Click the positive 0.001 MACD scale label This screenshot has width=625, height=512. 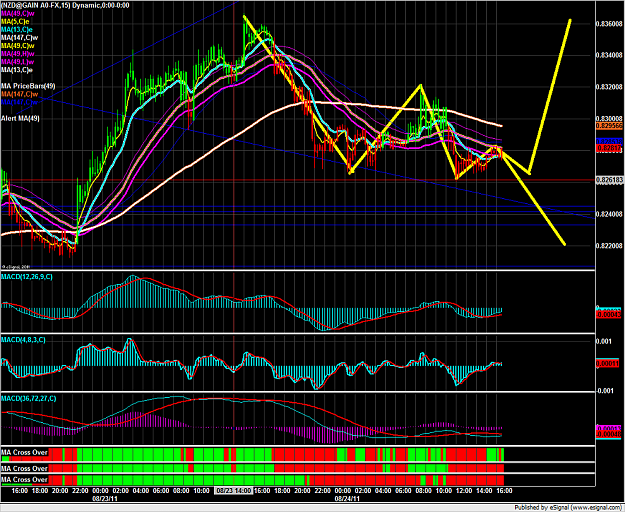(604, 341)
